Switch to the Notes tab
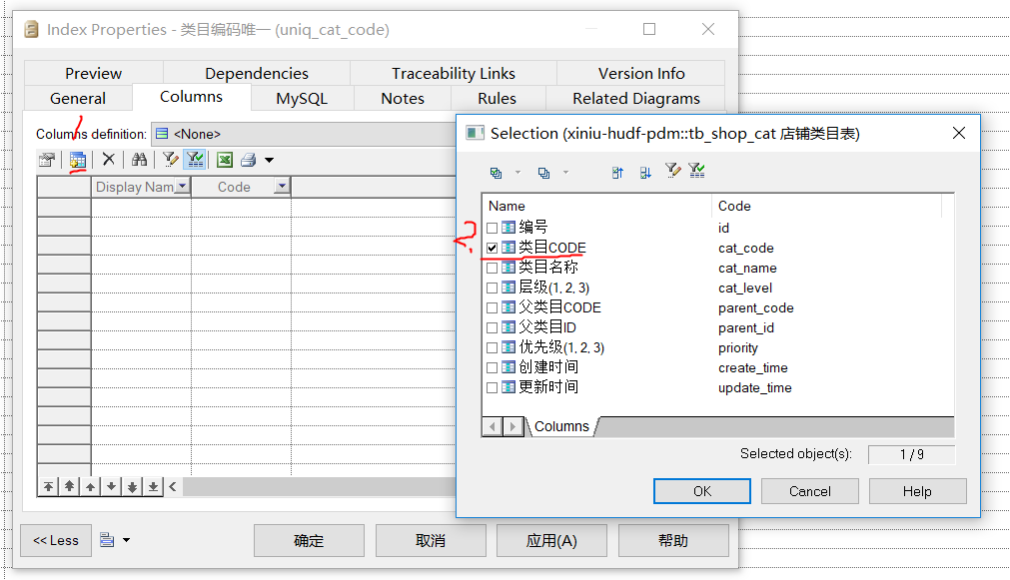The width and height of the screenshot is (1010, 580). tap(403, 99)
